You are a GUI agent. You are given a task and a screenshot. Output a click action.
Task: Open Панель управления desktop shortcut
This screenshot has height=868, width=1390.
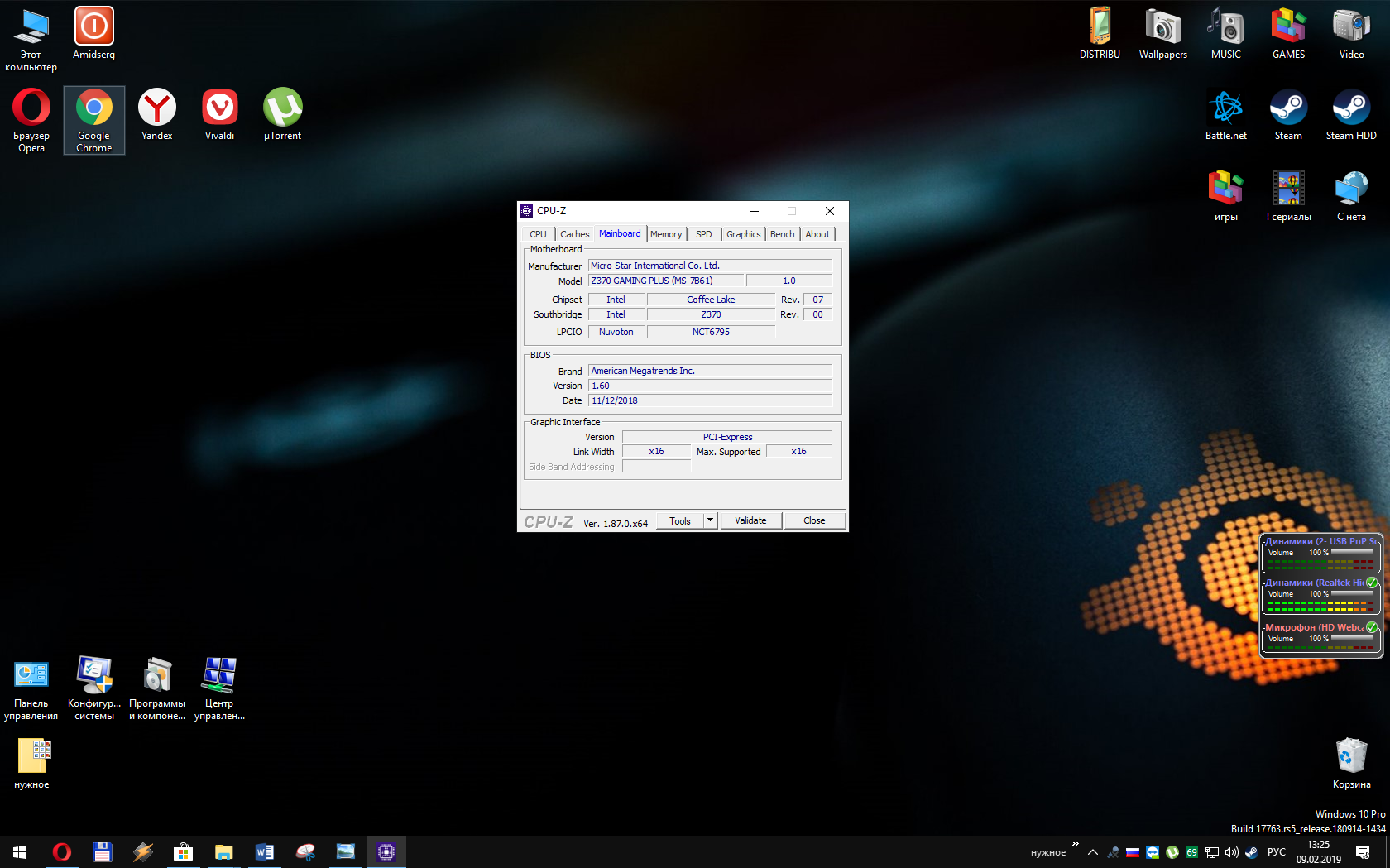coord(31,689)
